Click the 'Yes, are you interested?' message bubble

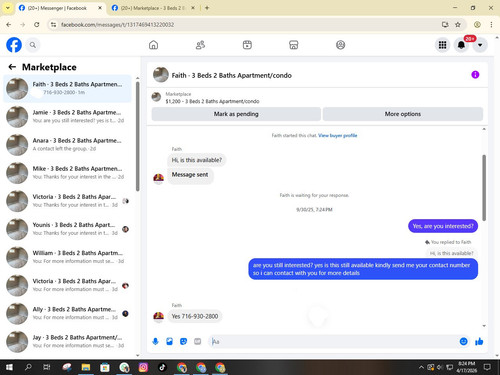(x=443, y=226)
